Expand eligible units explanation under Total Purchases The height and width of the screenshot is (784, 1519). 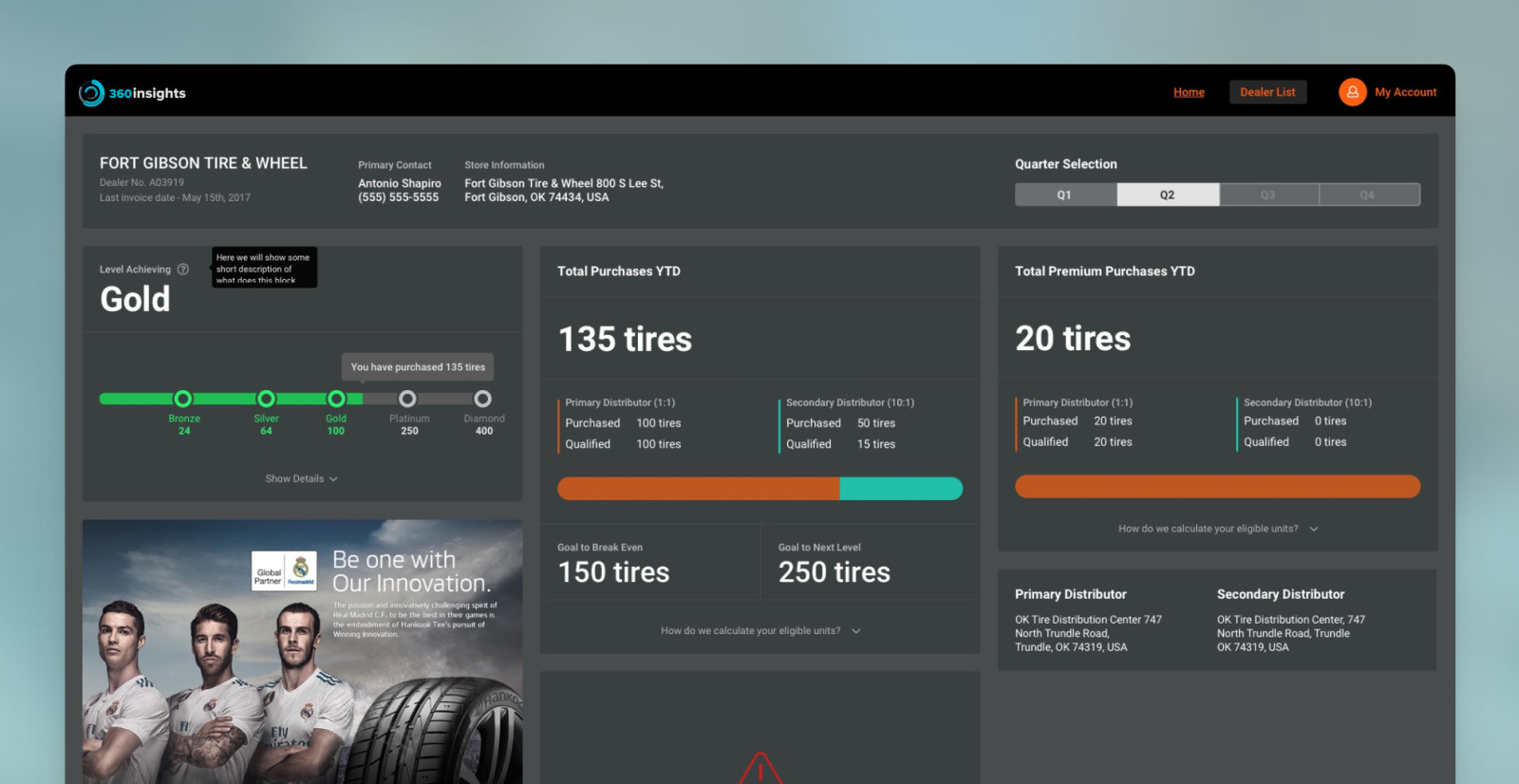click(x=760, y=630)
